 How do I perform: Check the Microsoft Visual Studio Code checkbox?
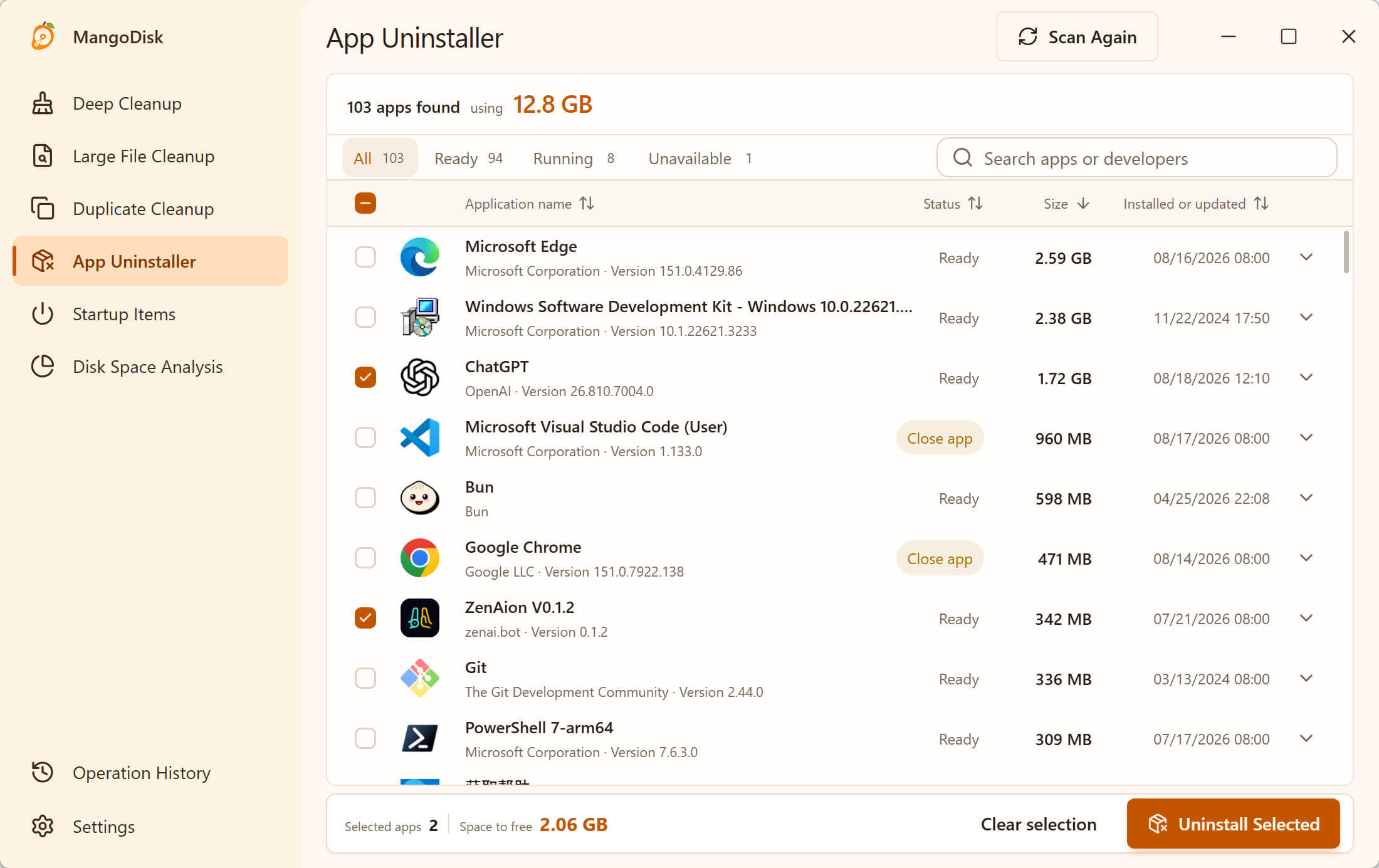tap(365, 437)
